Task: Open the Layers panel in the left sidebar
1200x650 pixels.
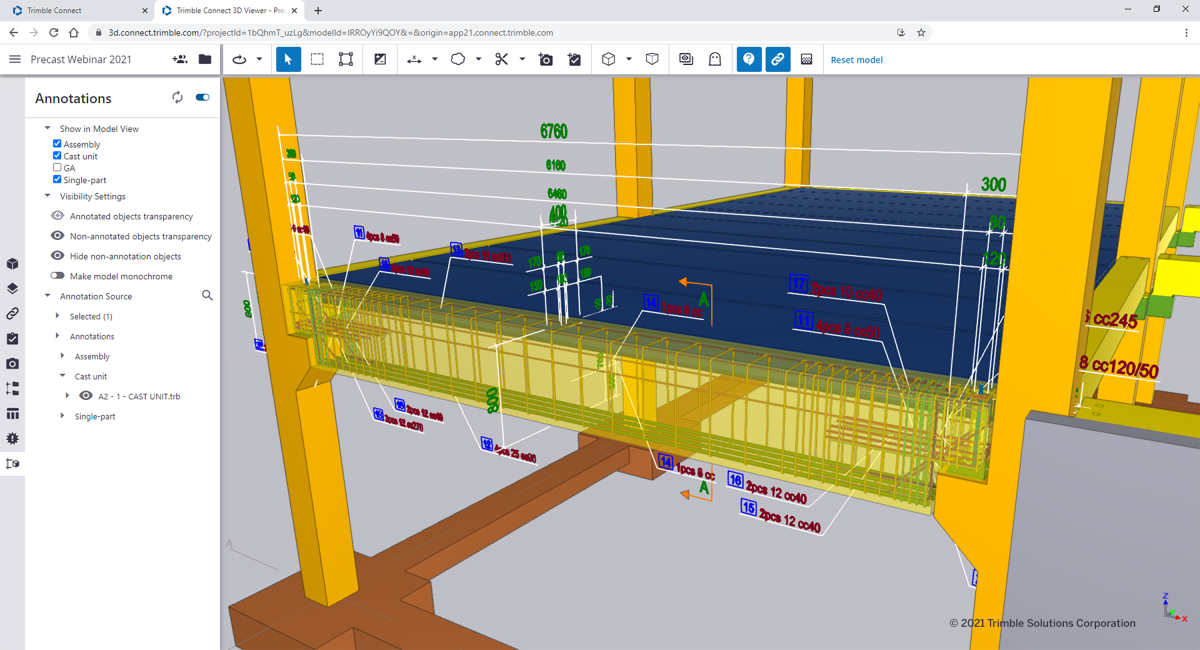Action: (12, 288)
